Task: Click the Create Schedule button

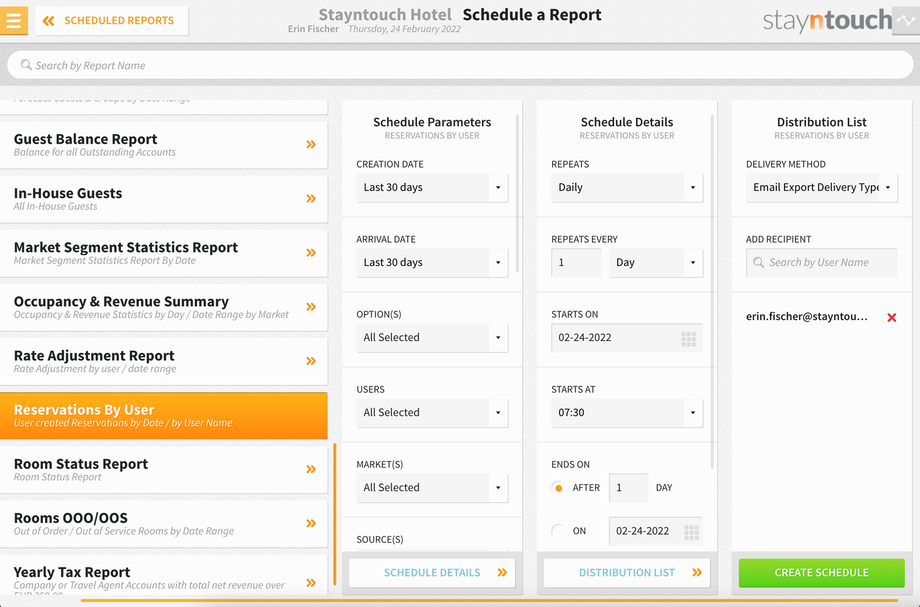Action: click(x=821, y=572)
